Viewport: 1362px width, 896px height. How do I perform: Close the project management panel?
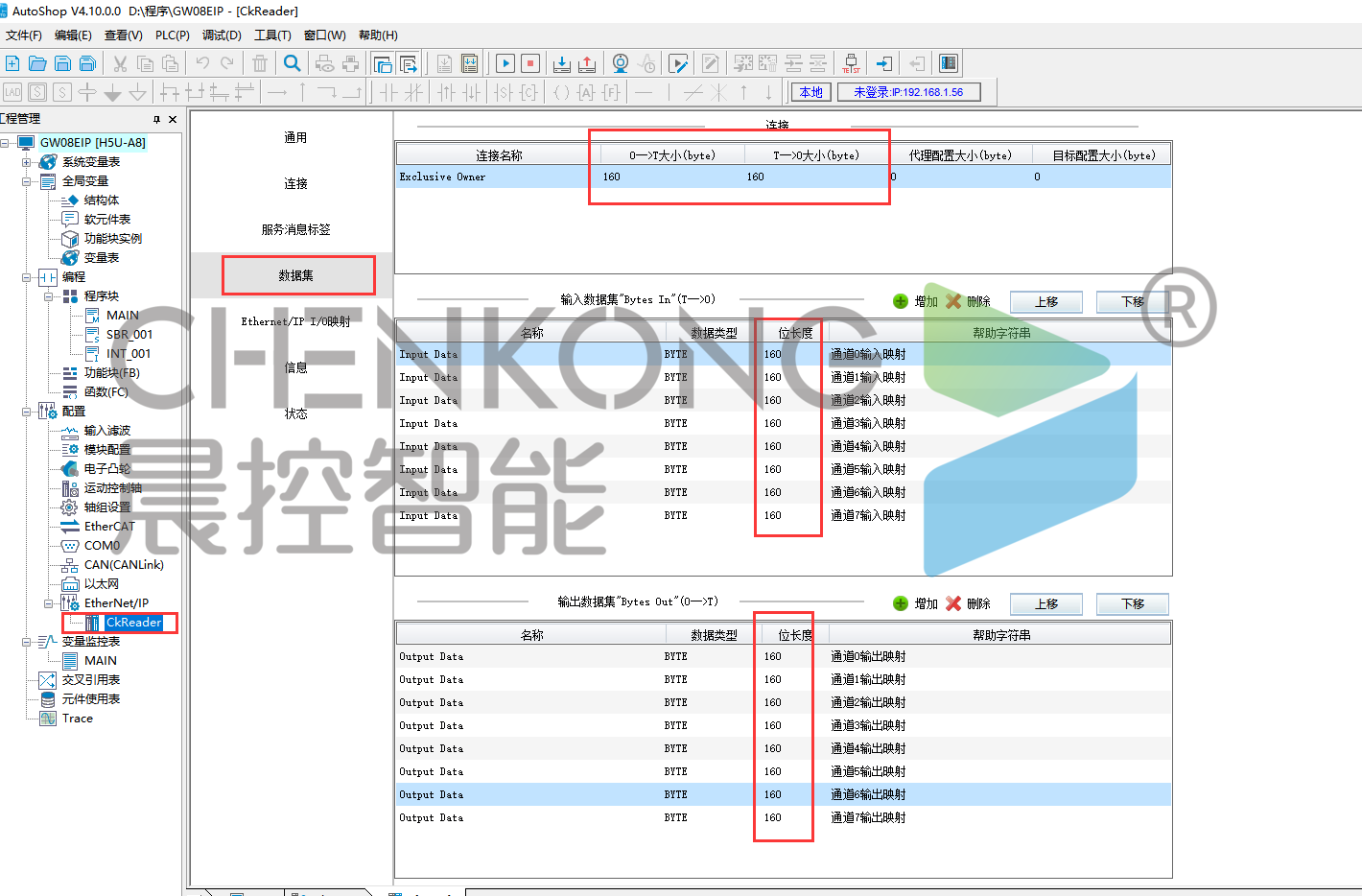click(173, 119)
